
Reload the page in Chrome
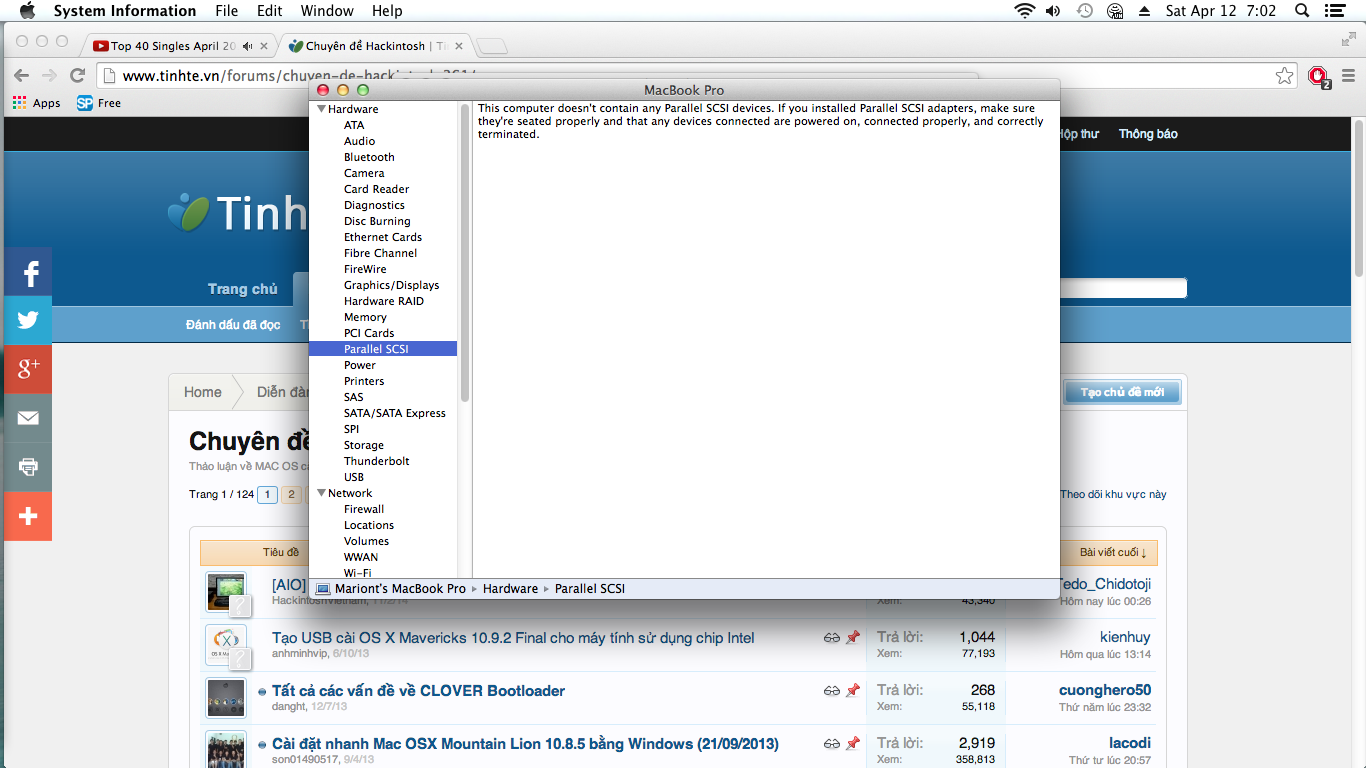point(77,75)
